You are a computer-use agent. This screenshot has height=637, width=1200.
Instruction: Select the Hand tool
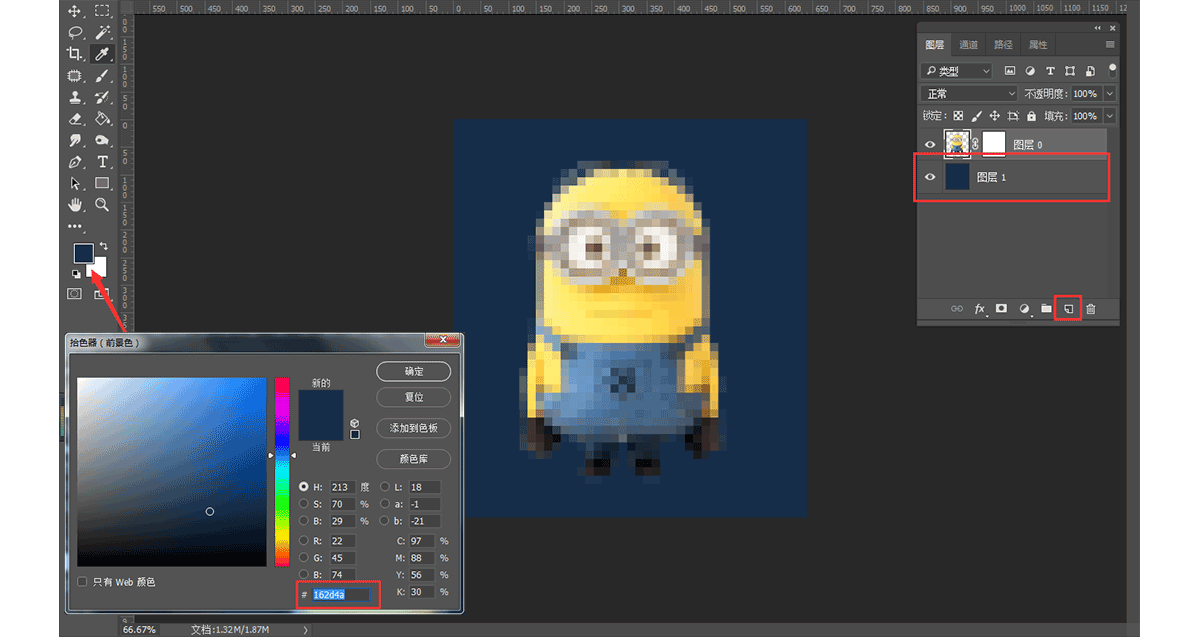[75, 204]
